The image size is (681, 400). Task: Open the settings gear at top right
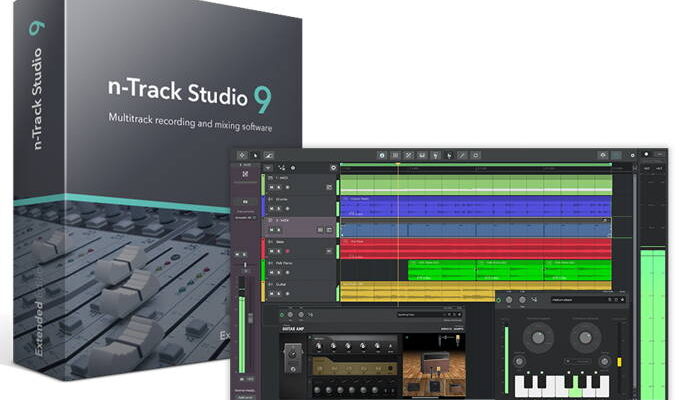click(x=604, y=156)
